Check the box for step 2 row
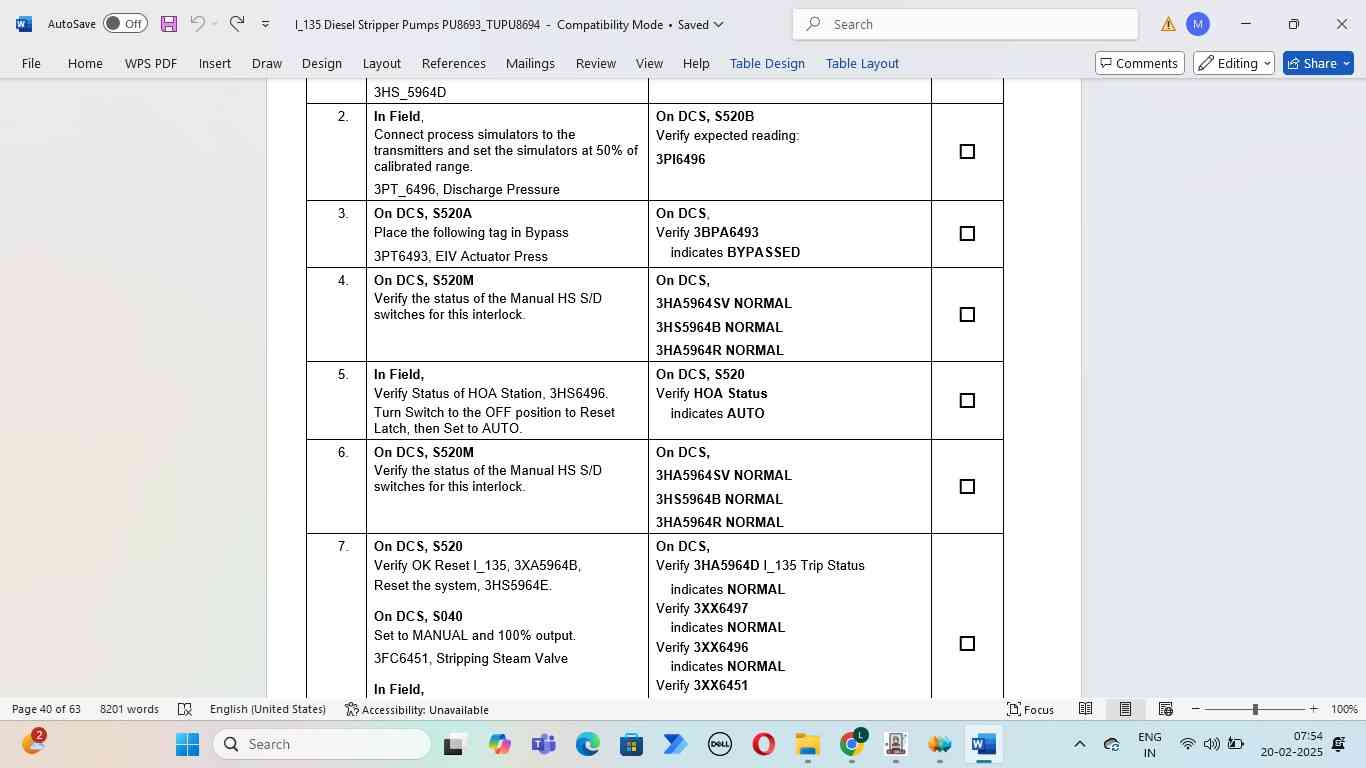 967,152
